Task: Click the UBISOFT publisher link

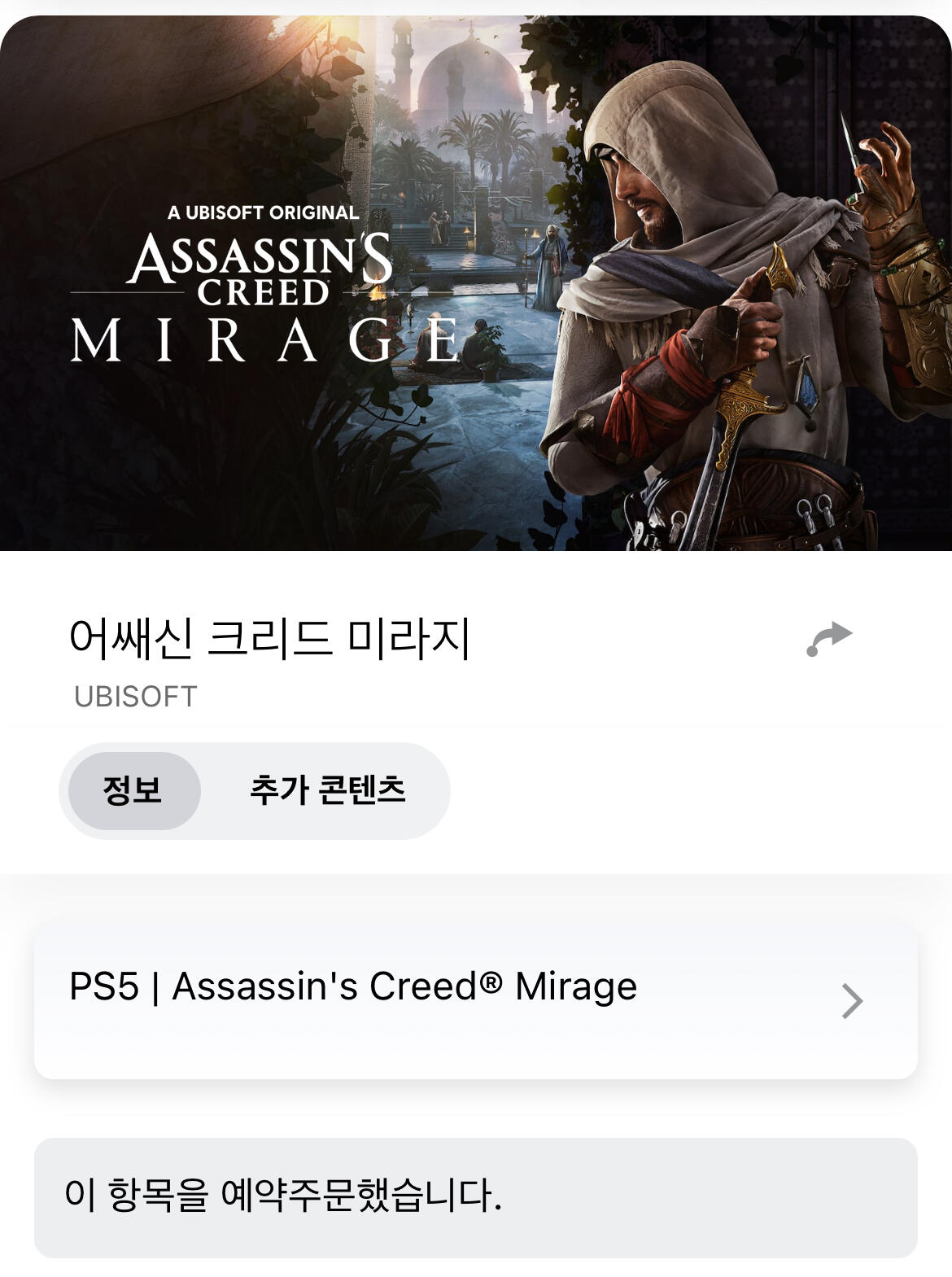Action: (135, 697)
